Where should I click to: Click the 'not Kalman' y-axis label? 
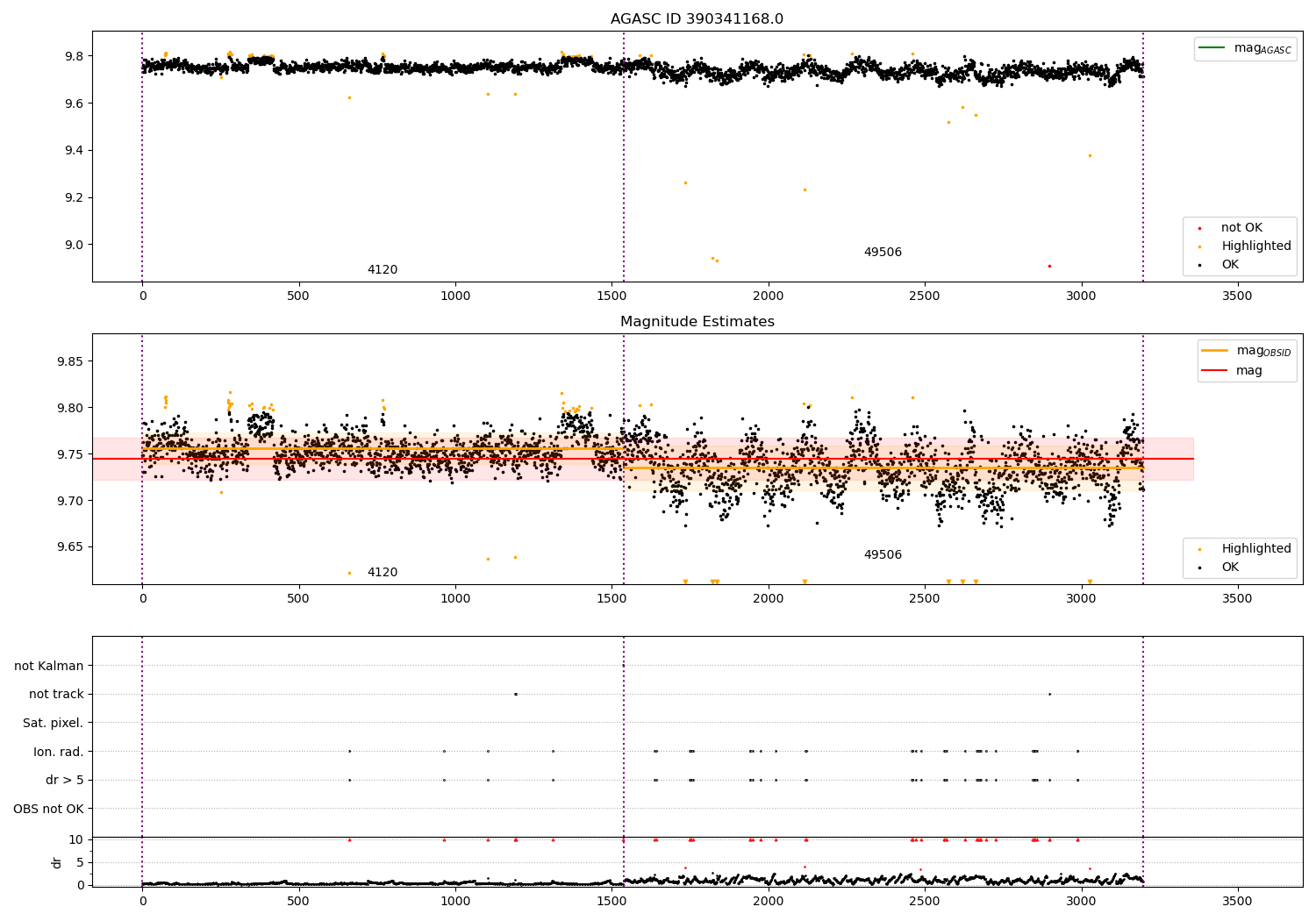pos(49,666)
